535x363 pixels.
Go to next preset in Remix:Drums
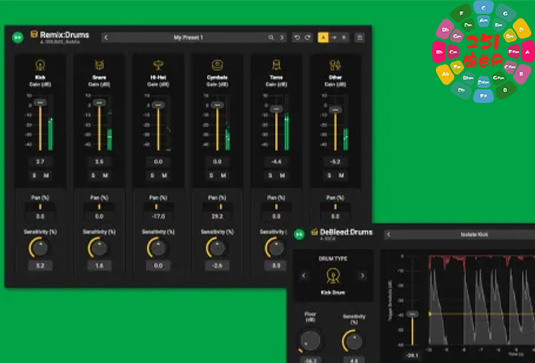[282, 37]
